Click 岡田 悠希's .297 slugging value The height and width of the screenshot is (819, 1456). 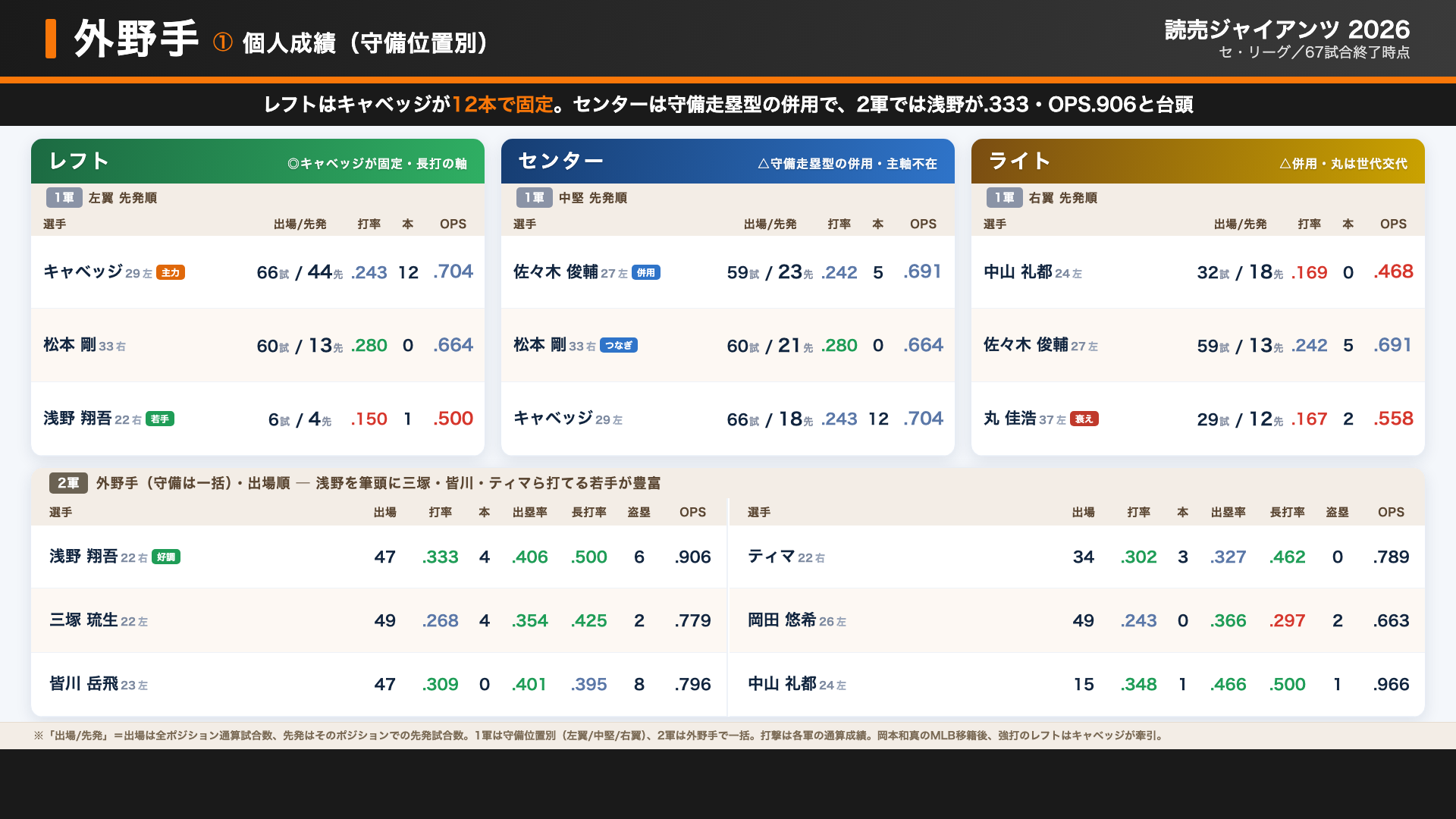1288,621
